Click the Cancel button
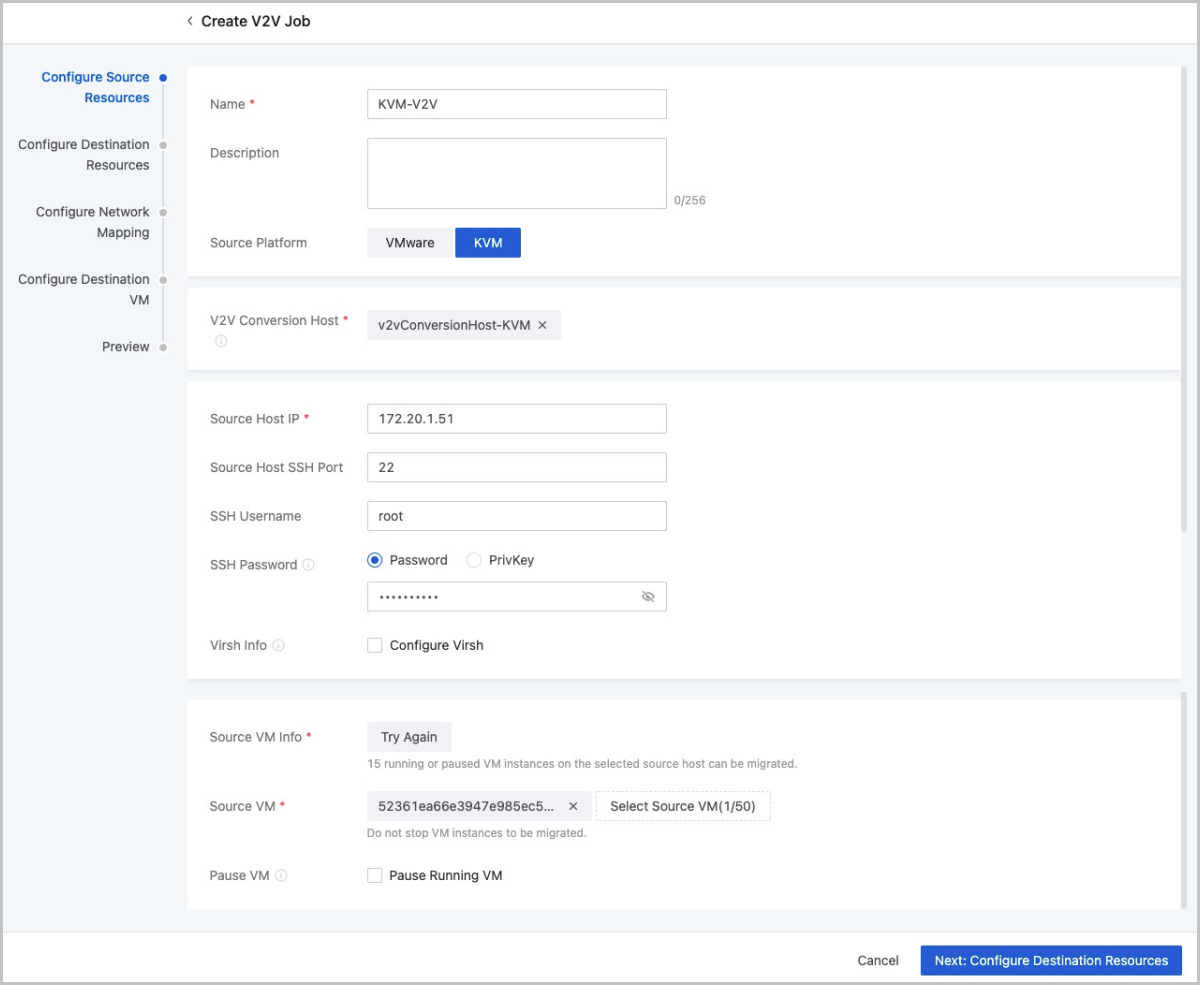The image size is (1200, 985). [x=878, y=960]
